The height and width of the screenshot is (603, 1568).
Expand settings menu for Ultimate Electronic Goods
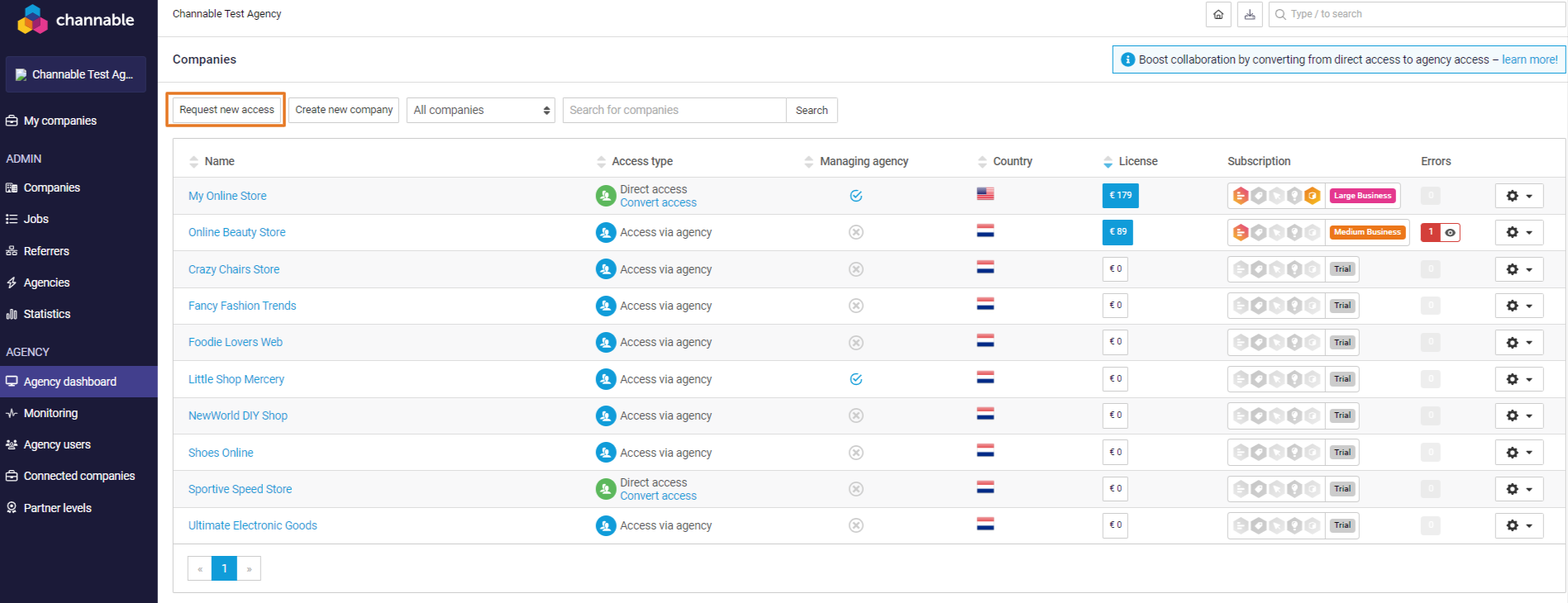pos(1518,525)
